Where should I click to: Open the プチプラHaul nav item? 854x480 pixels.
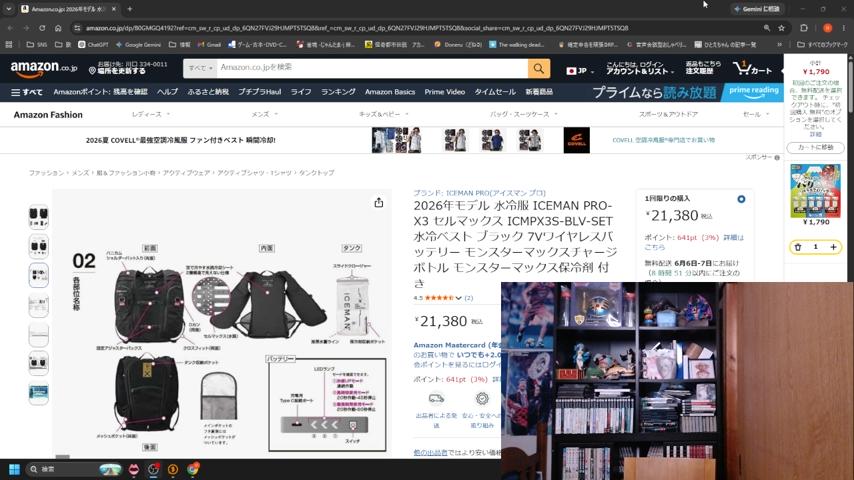click(x=259, y=92)
